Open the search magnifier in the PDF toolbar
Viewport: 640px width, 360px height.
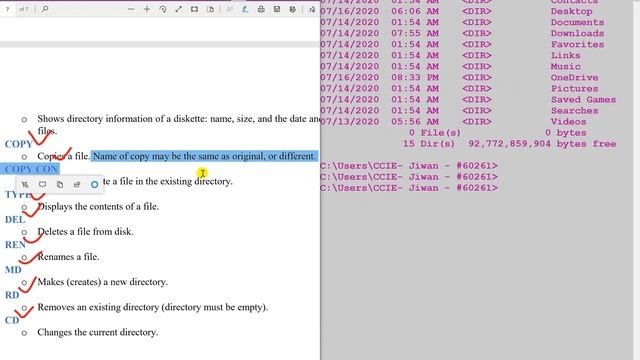click(x=45, y=9)
